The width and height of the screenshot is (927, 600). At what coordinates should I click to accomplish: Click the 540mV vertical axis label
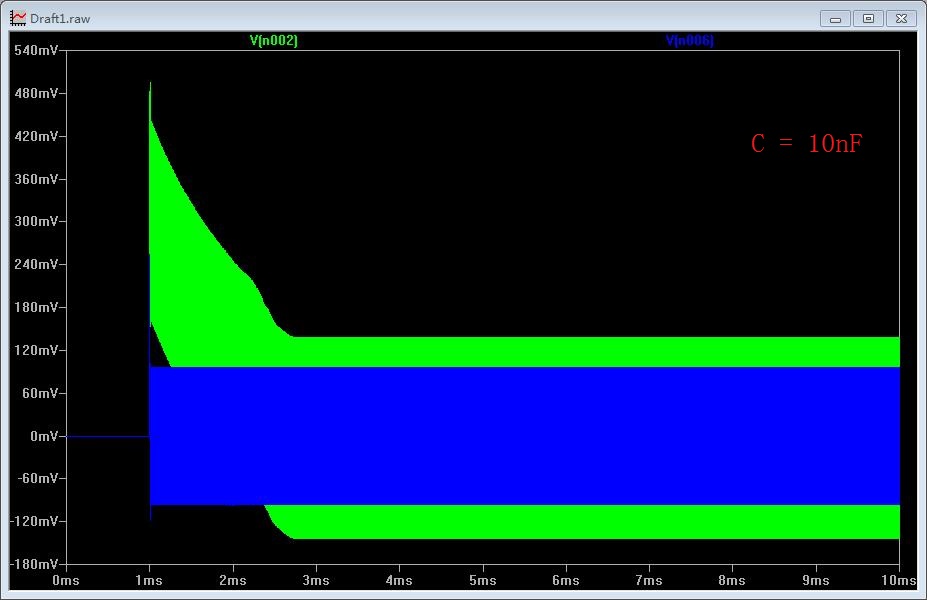coord(36,50)
